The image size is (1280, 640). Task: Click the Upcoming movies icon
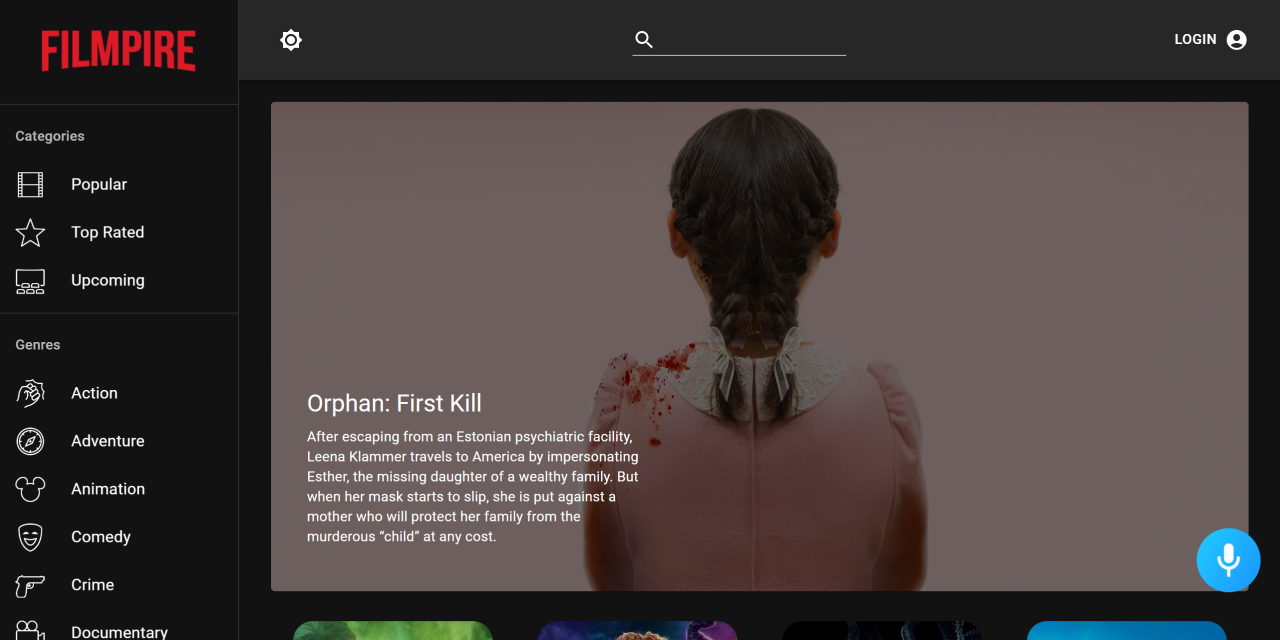click(30, 281)
